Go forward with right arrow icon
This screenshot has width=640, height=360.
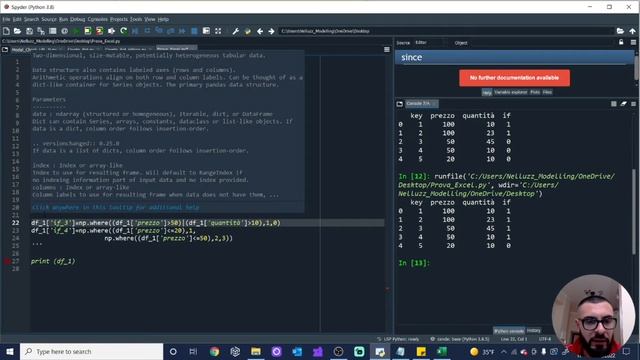pos(271,31)
